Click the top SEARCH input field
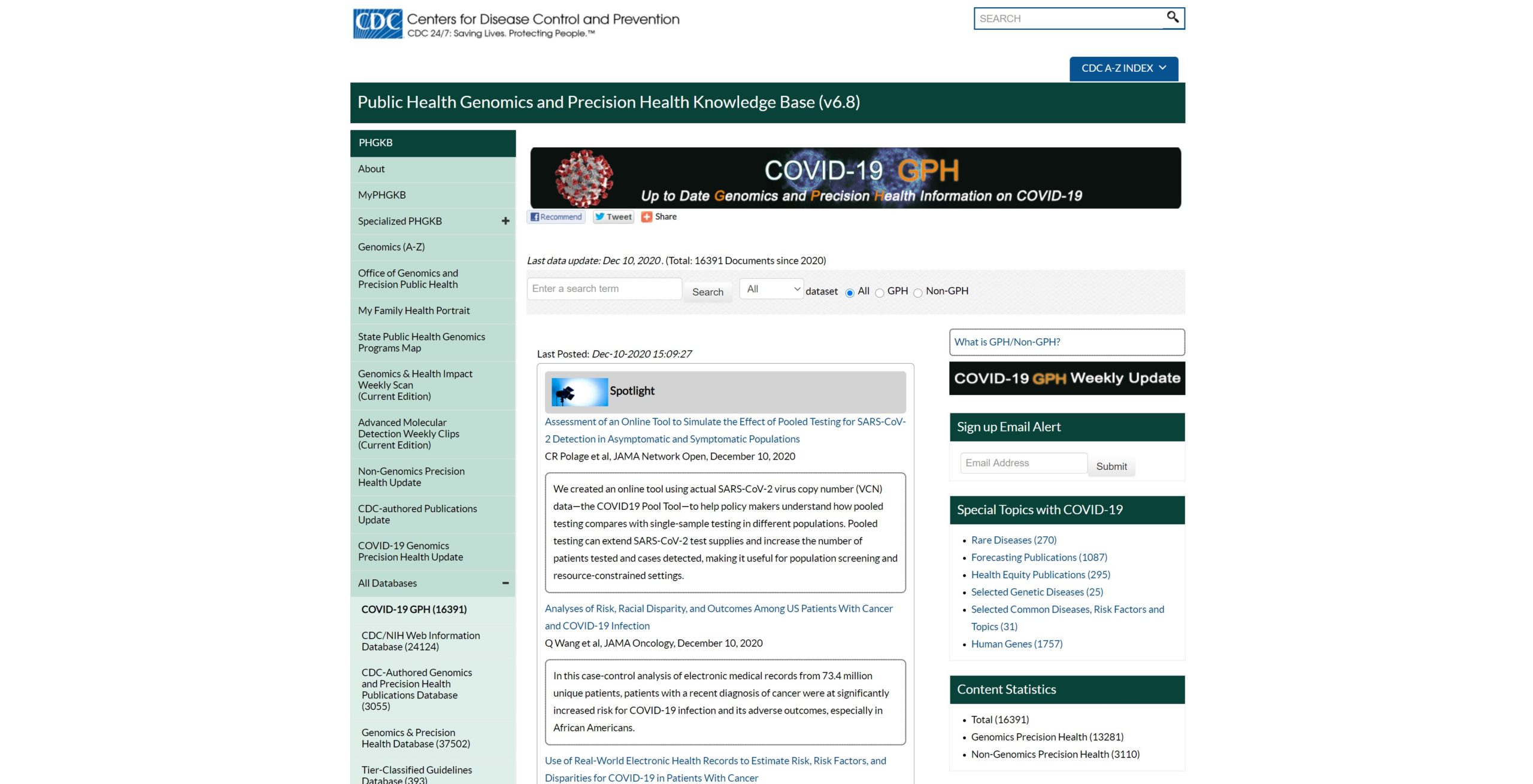The height and width of the screenshot is (784, 1533). tap(1068, 19)
